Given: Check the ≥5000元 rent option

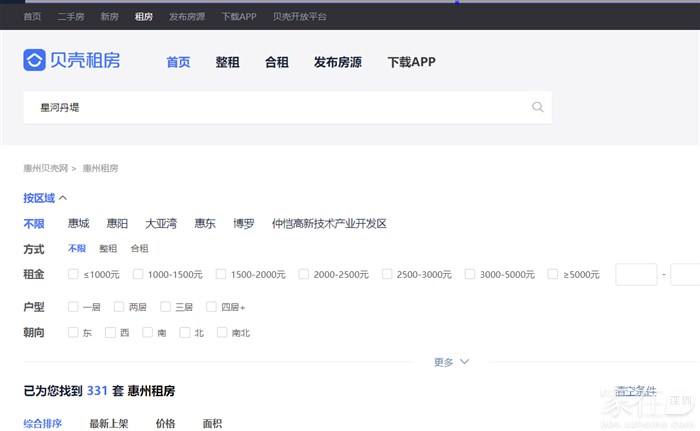Looking at the screenshot, I should 553,274.
